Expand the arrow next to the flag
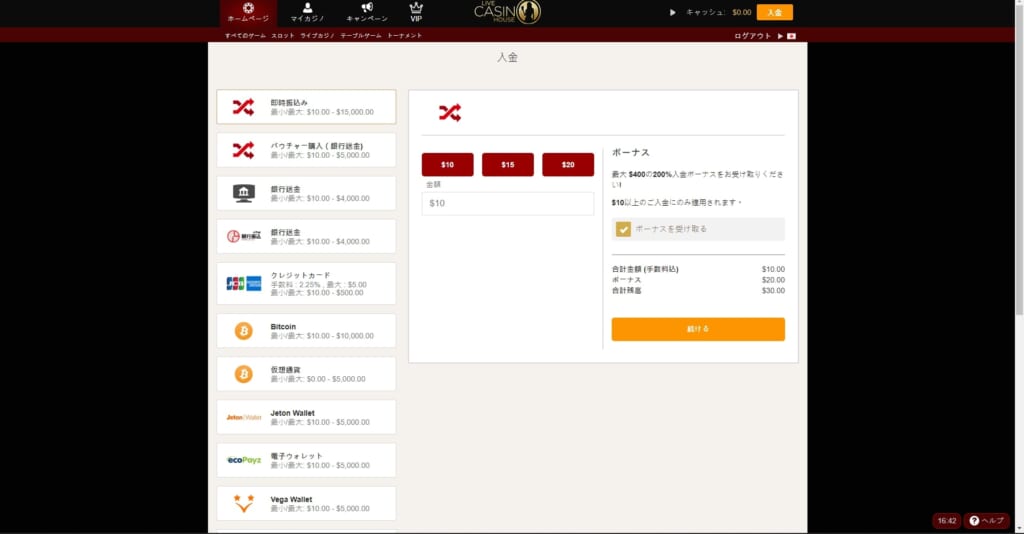1024x534 pixels. (x=780, y=36)
